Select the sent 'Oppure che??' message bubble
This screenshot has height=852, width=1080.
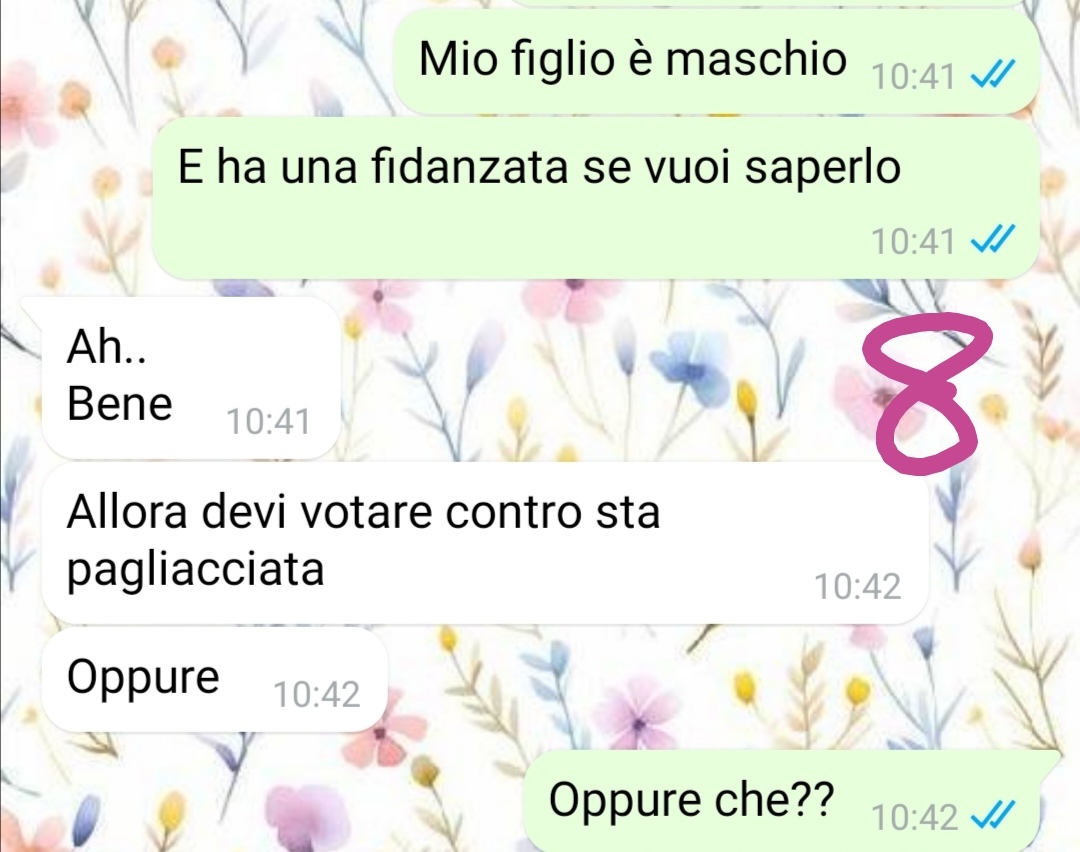click(x=782, y=801)
